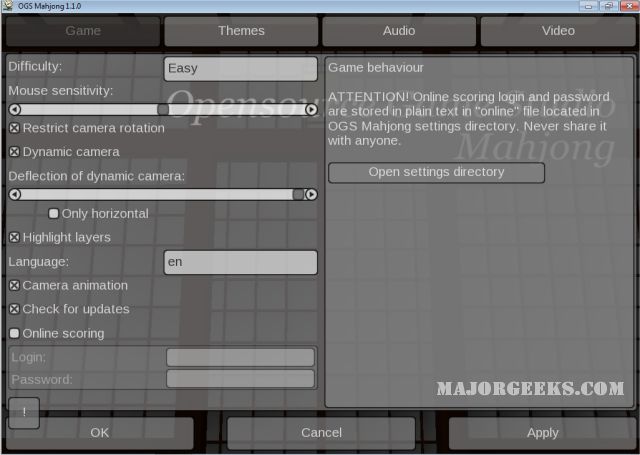Click the Game behaviour heading text
640x455 pixels.
tap(376, 68)
